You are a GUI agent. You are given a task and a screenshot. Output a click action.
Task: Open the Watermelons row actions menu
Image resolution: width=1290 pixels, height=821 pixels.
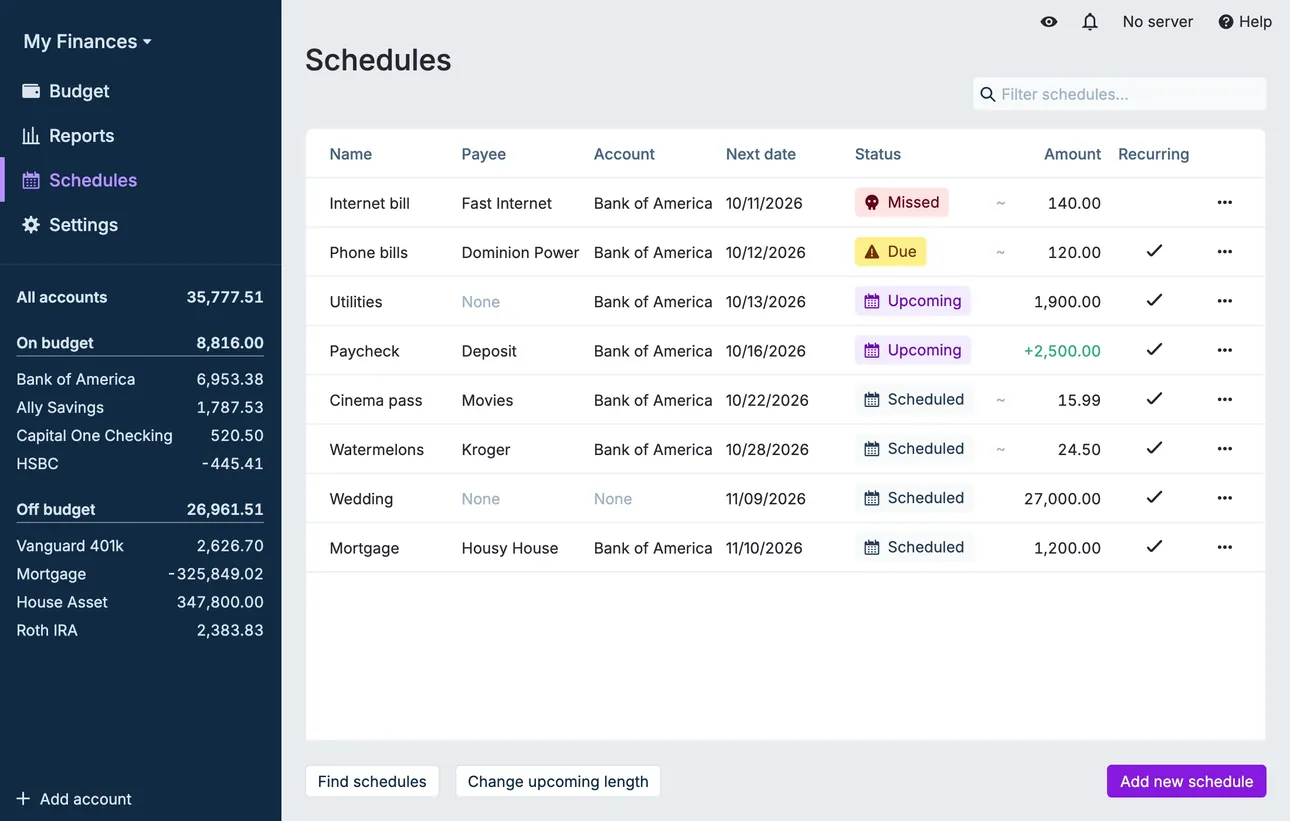[1224, 449]
